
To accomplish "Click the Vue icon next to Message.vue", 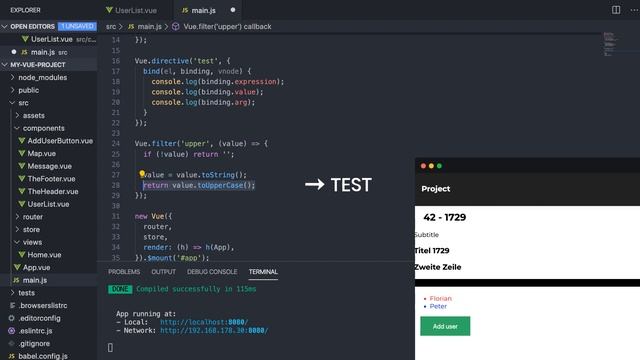I will 22,166.
